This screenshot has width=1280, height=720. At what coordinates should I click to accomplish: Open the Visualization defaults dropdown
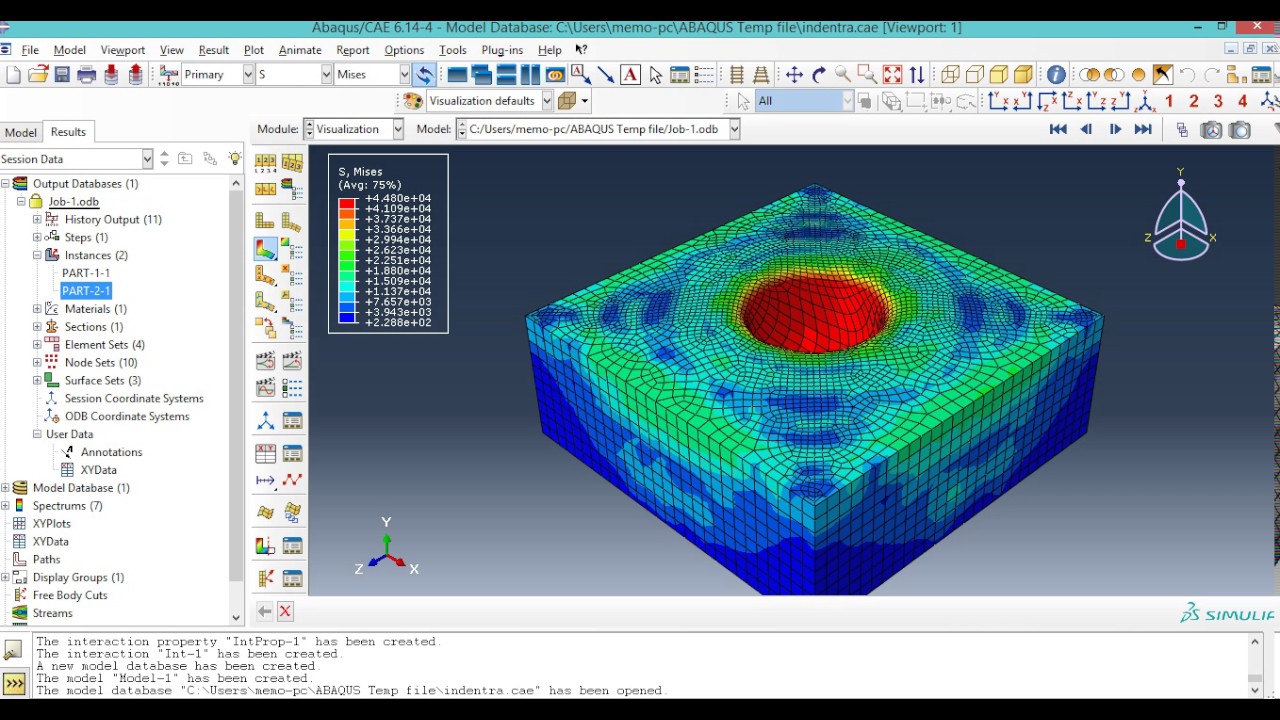coord(547,101)
